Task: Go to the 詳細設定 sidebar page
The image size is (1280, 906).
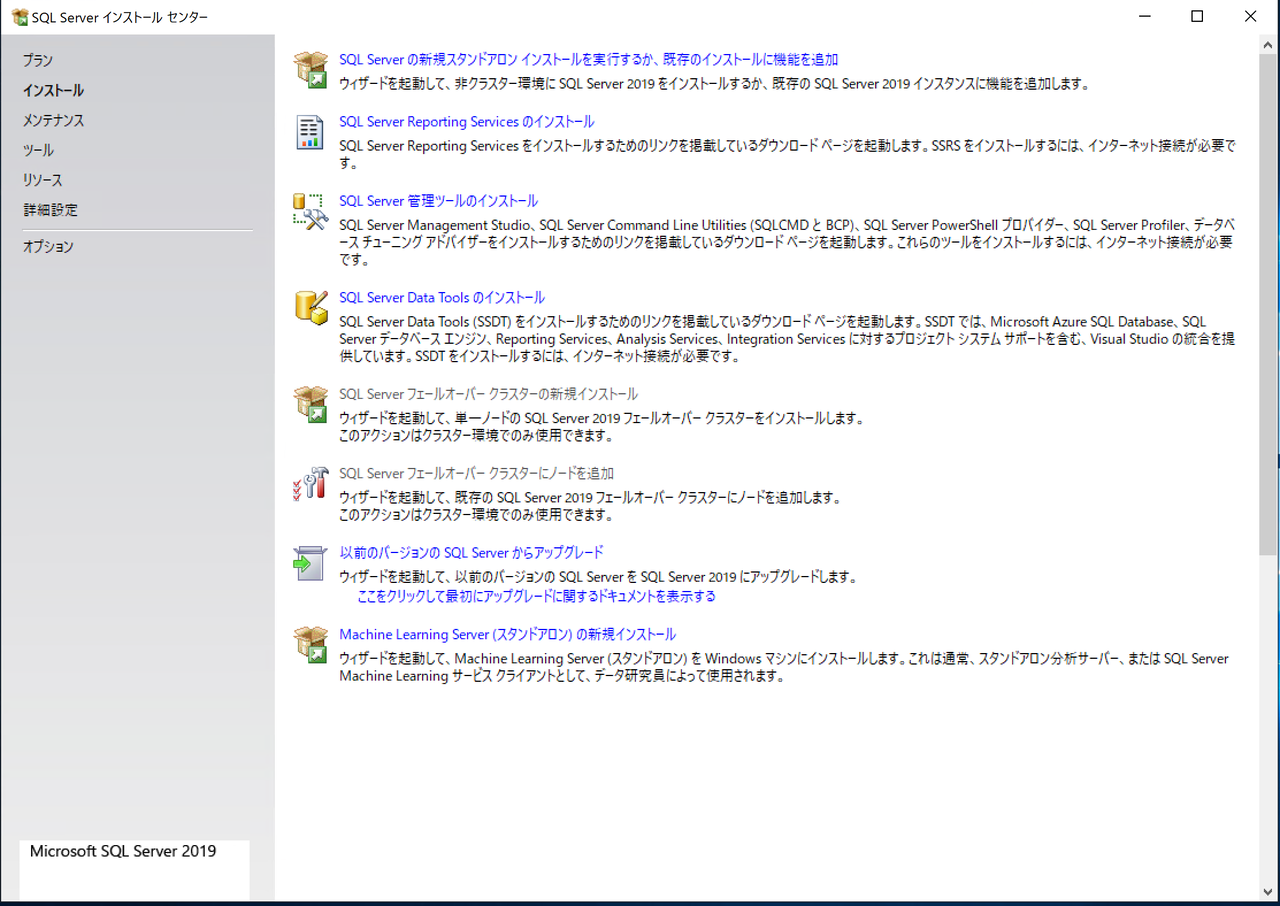Action: [50, 211]
